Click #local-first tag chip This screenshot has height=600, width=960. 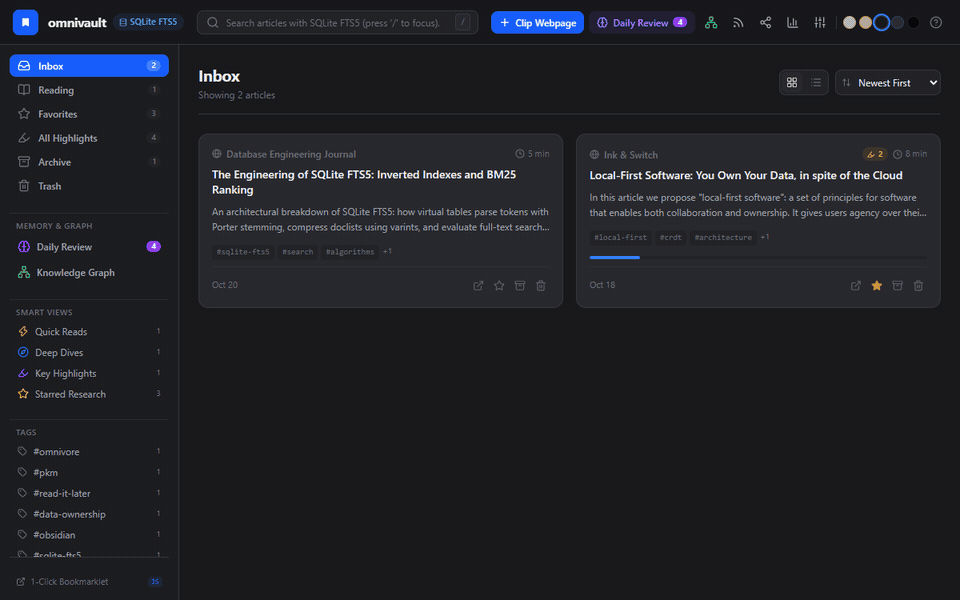(x=620, y=238)
